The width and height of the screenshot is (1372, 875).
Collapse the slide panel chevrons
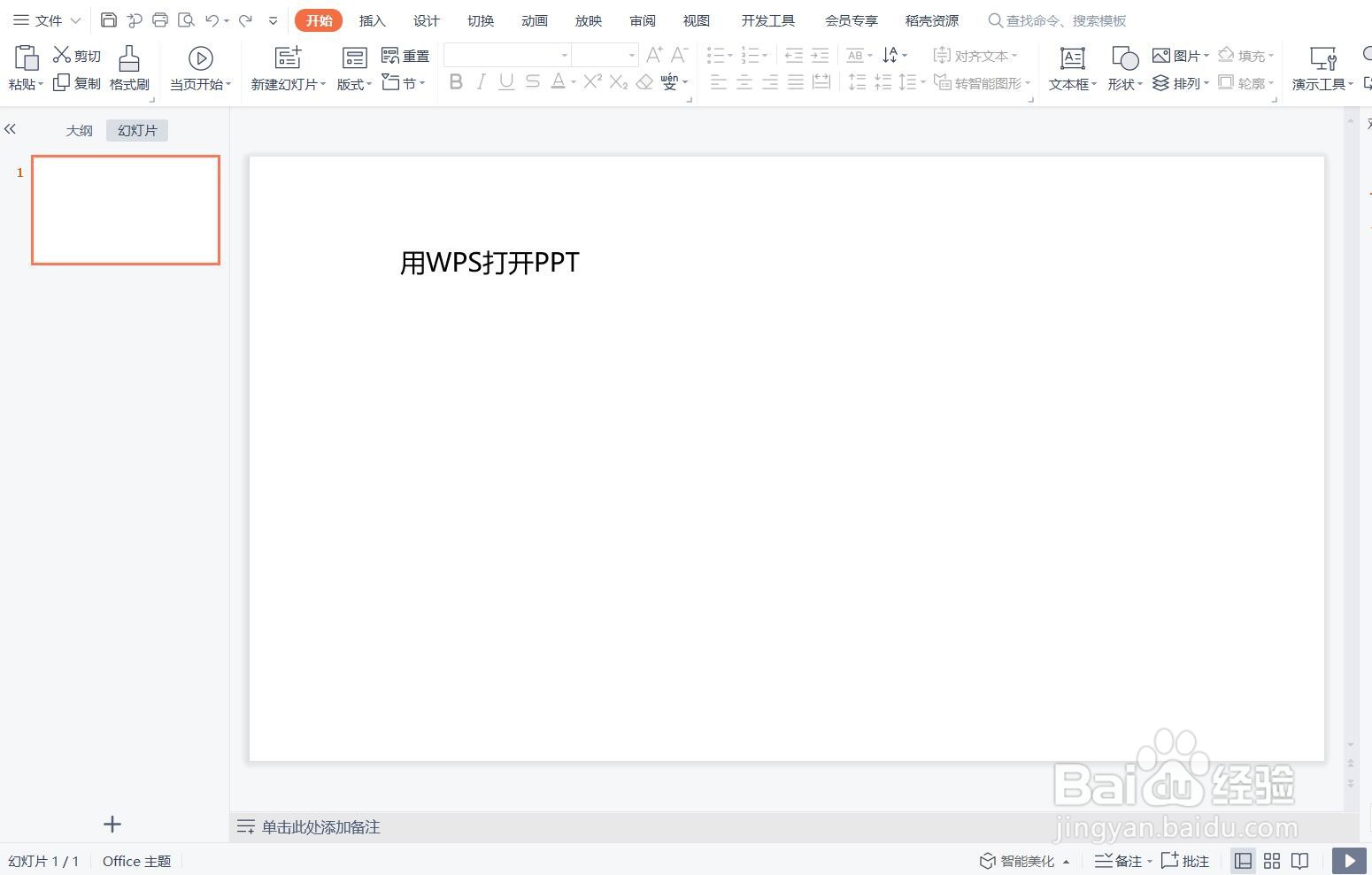pos(11,129)
